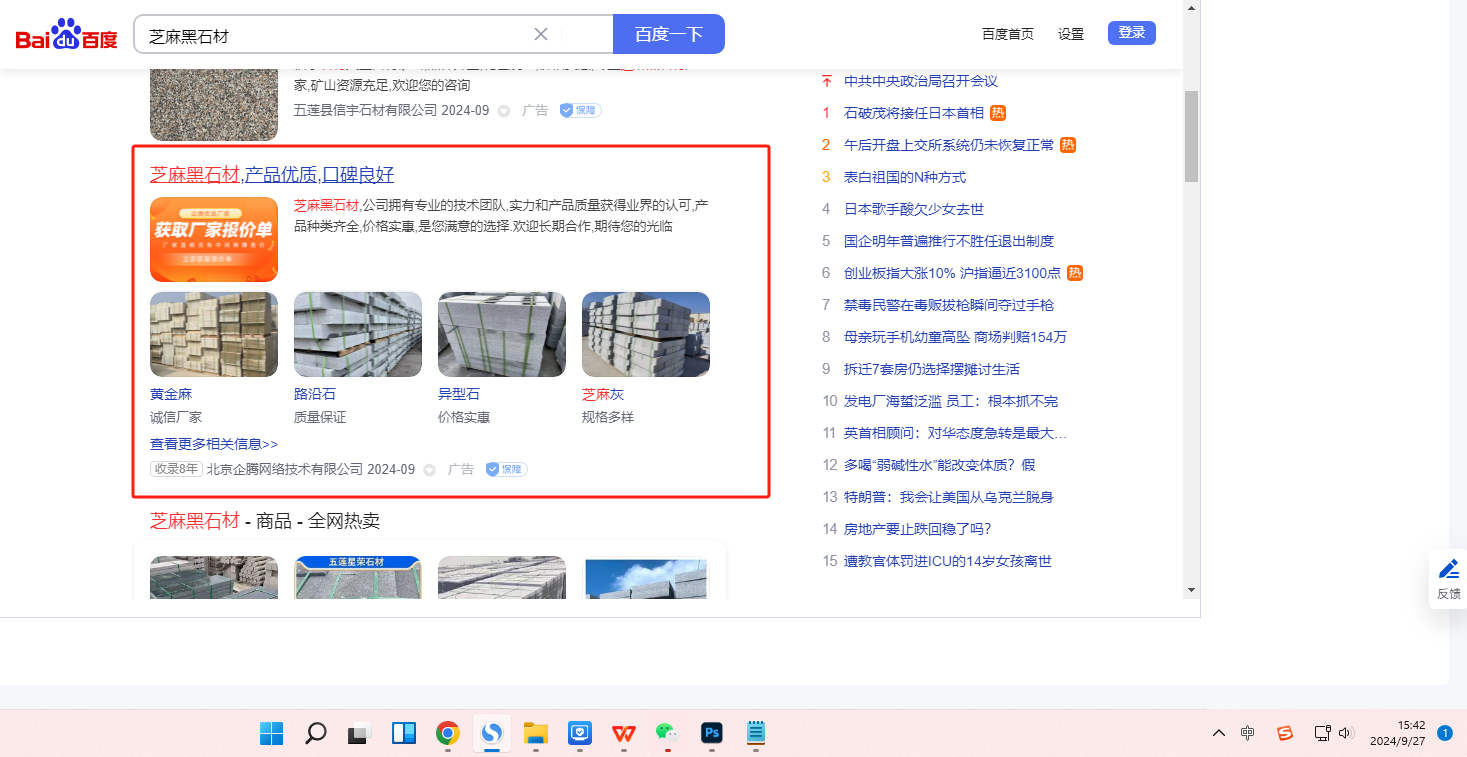Open hot search 午后开盘上交所系统仍未恢复正常
This screenshot has height=757, width=1467.
pyautogui.click(x=949, y=145)
